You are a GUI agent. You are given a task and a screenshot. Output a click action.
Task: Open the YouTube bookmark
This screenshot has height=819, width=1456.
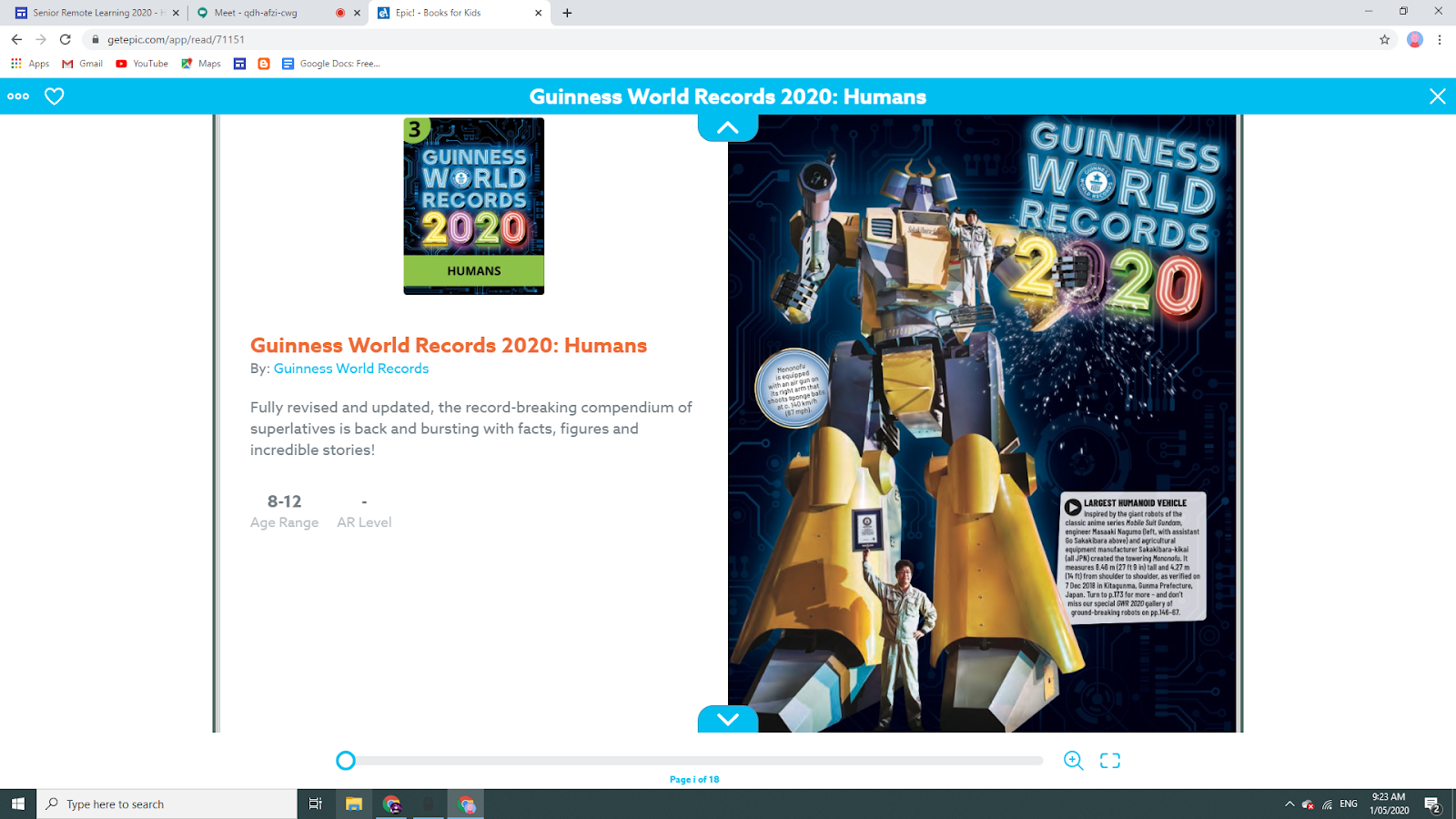pyautogui.click(x=142, y=64)
